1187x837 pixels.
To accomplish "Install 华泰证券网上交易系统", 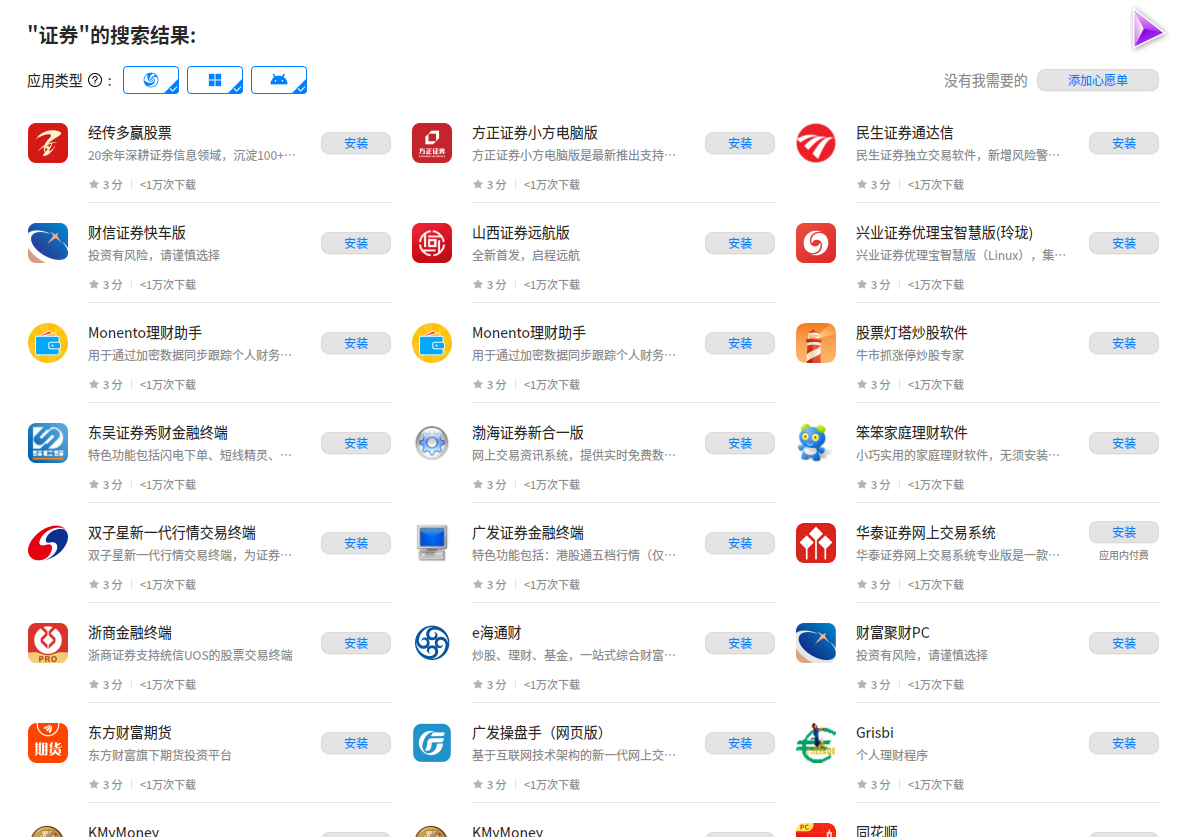I will point(1124,532).
